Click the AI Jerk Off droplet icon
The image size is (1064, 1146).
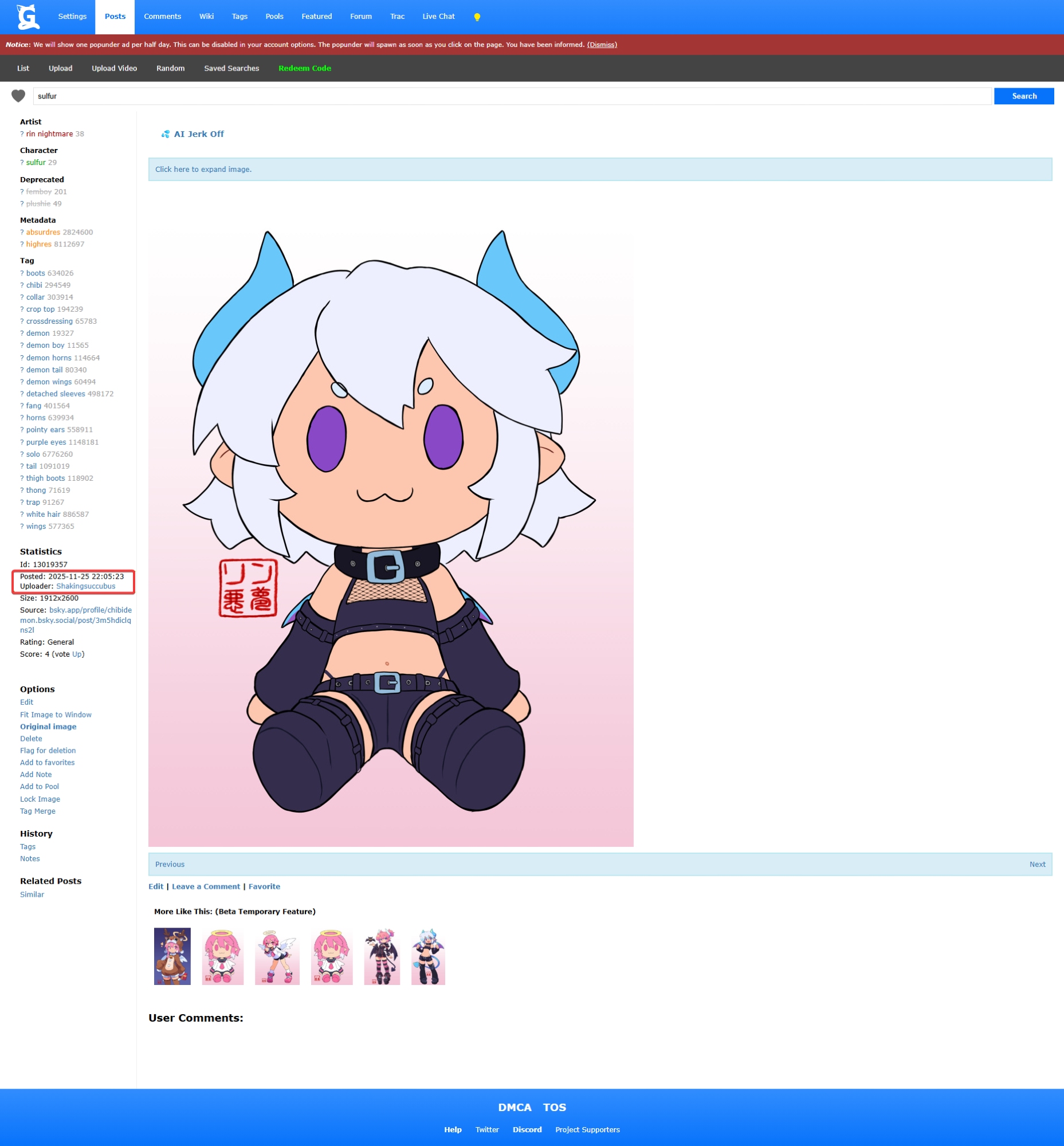pyautogui.click(x=165, y=134)
